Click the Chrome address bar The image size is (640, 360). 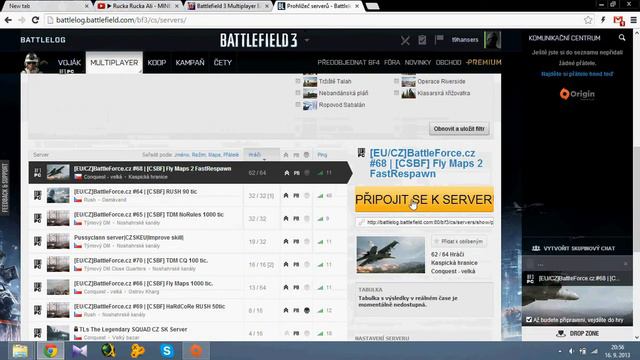[314, 20]
